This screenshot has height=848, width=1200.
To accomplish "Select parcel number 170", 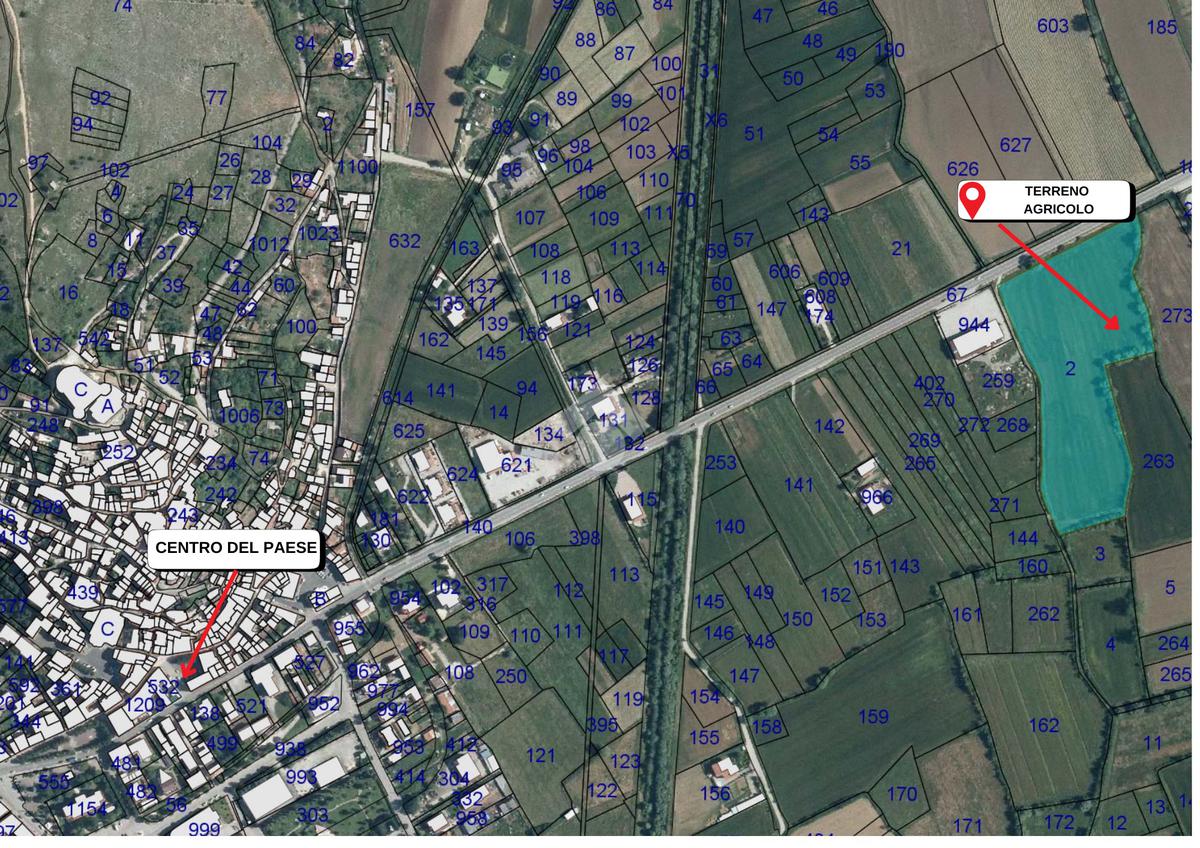I will (x=902, y=794).
